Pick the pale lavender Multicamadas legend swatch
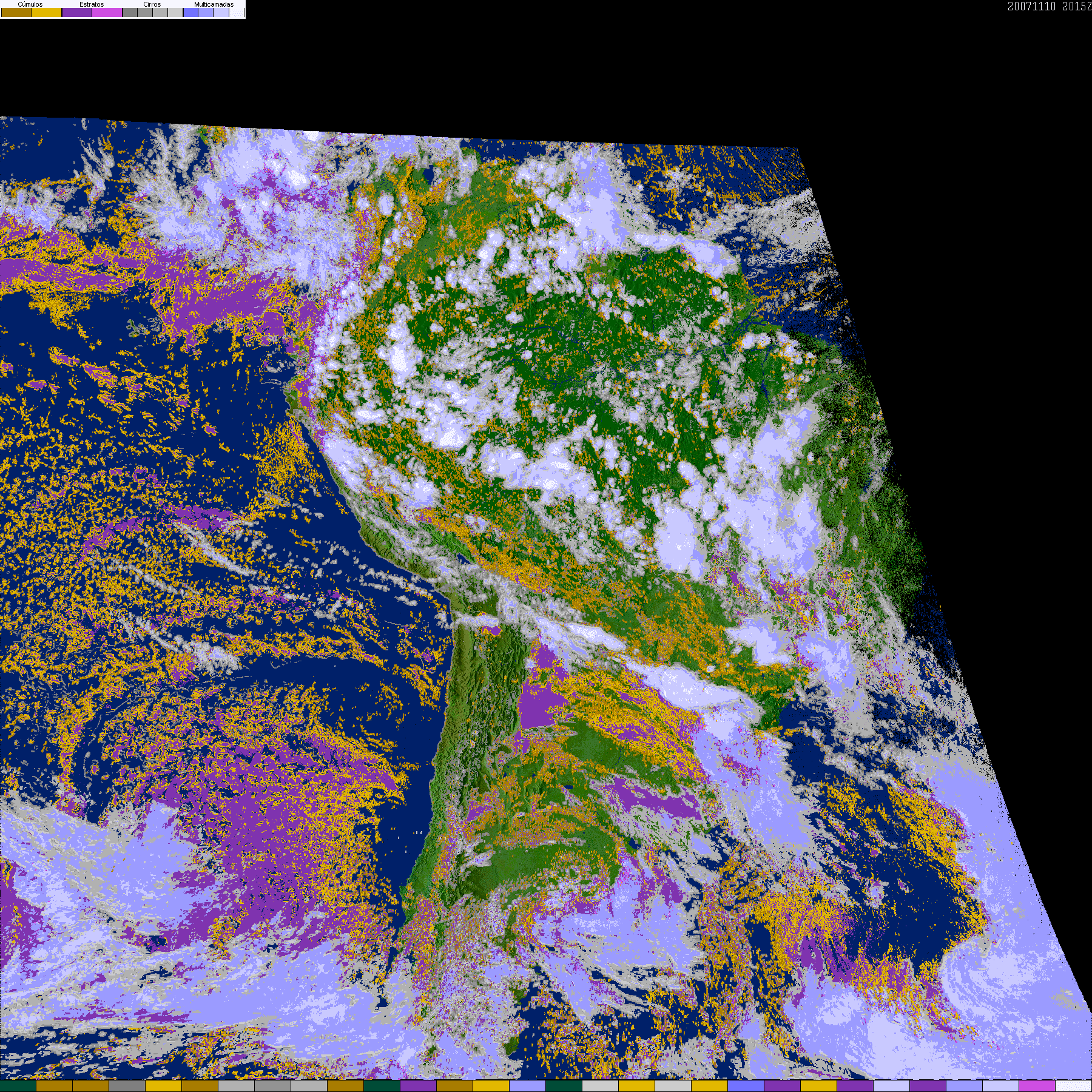1092x1092 pixels. click(x=221, y=13)
